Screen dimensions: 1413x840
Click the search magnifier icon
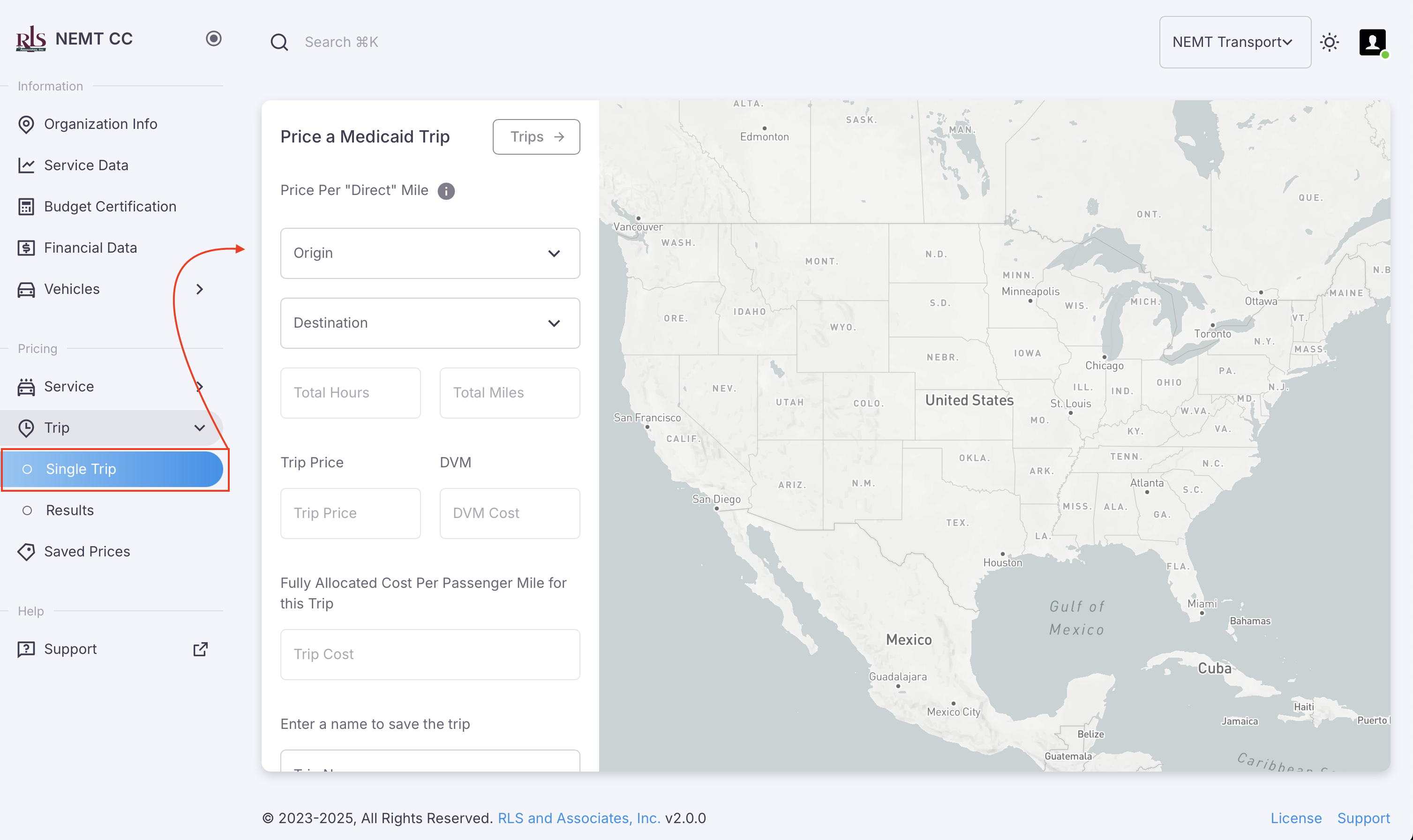(x=279, y=43)
